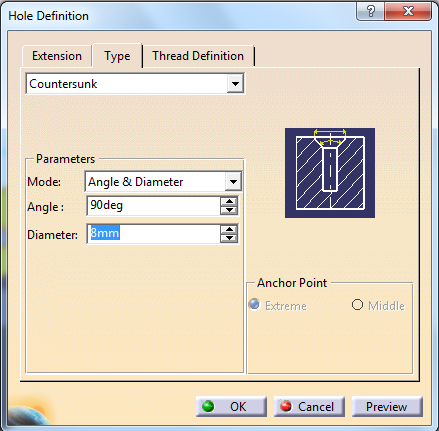Select the Extreme anchor point radio
The image size is (439, 431).
coord(254,304)
